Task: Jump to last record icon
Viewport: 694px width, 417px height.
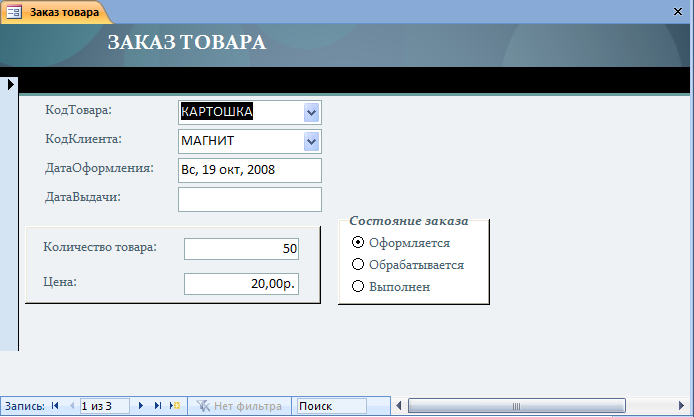Action: pos(158,405)
